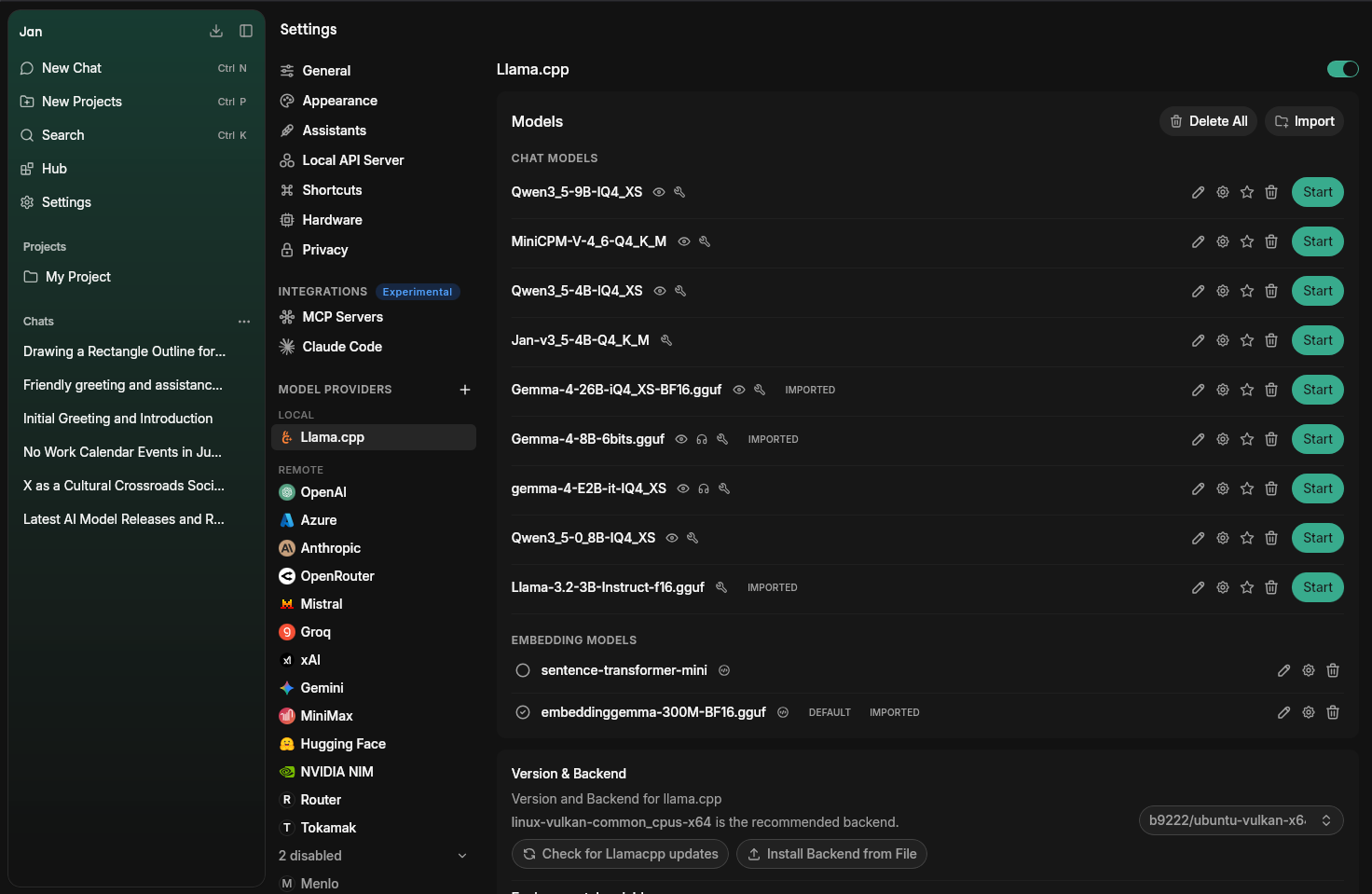This screenshot has width=1372, height=894.
Task: Delete the Qwen3_5-4B-IQ4_XS model via trash icon
Action: pyautogui.click(x=1271, y=291)
